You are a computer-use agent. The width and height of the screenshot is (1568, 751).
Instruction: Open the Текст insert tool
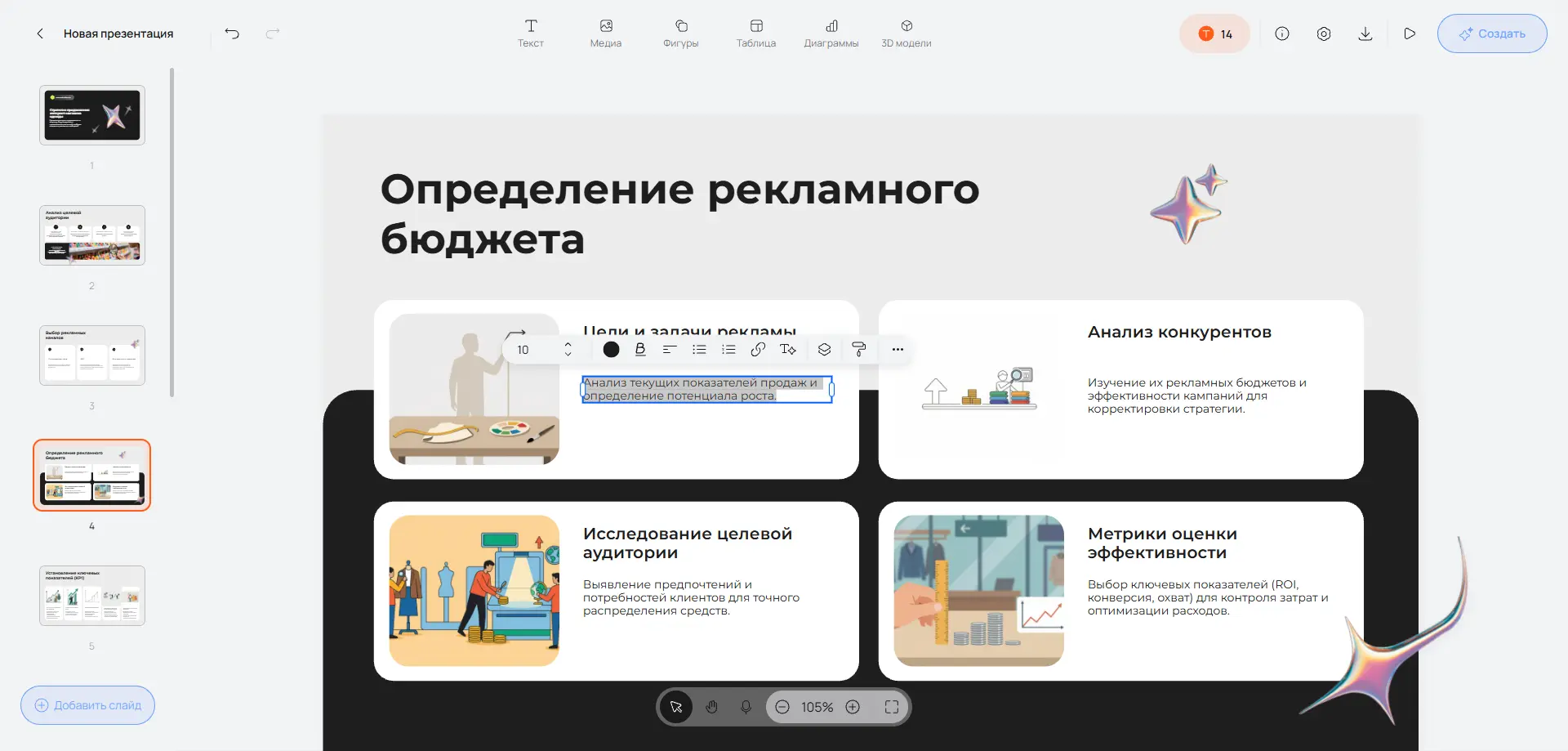pos(531,34)
